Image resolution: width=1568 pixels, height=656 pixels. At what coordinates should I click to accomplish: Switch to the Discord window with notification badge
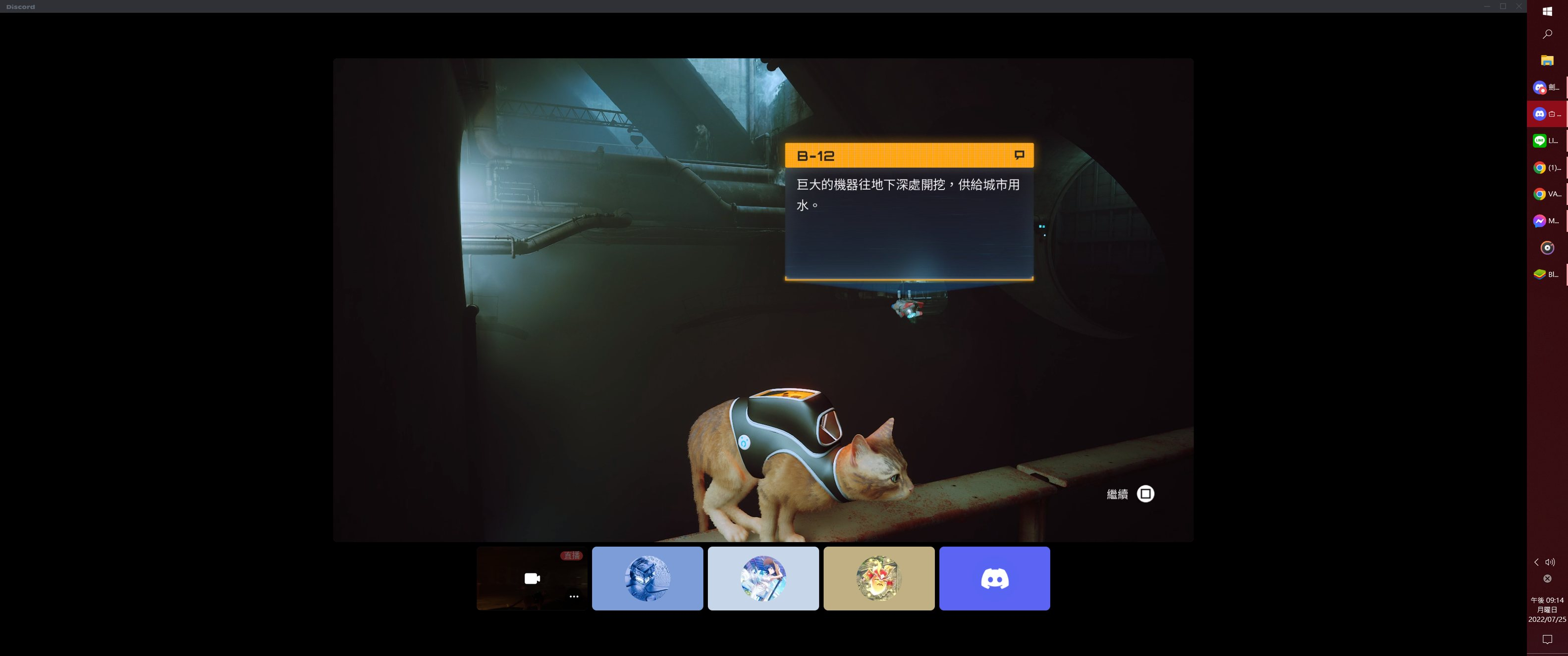1547,87
